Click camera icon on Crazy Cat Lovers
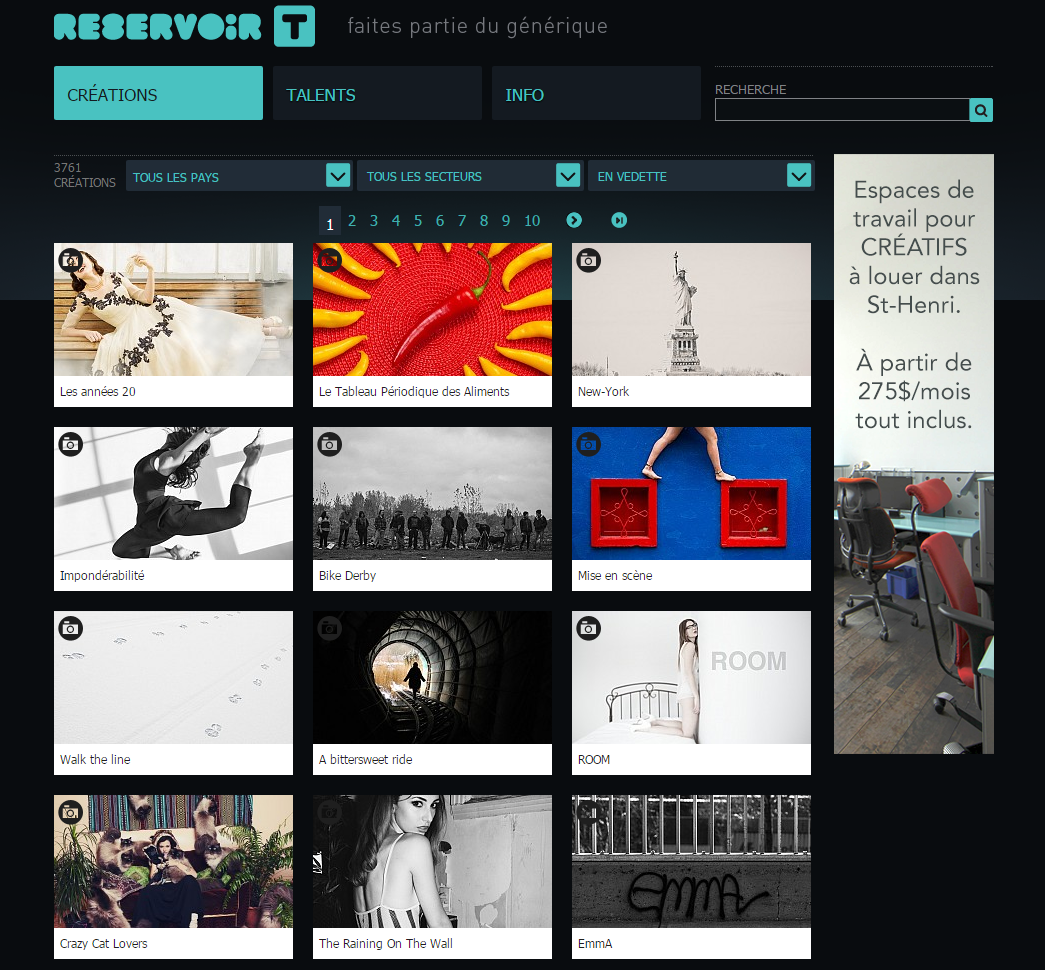Viewport: 1045px width, 970px height. point(71,812)
